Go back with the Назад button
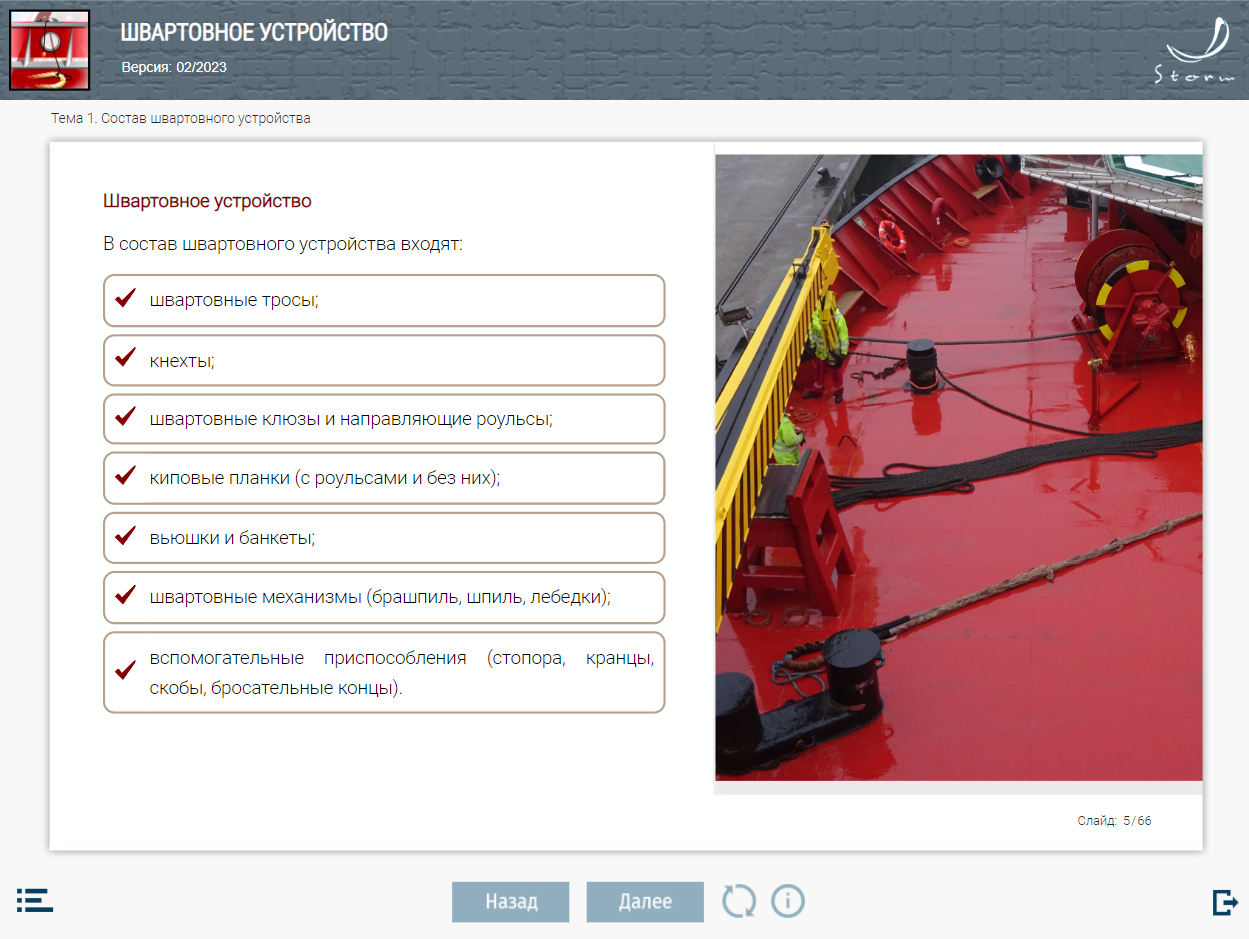 pyautogui.click(x=511, y=902)
